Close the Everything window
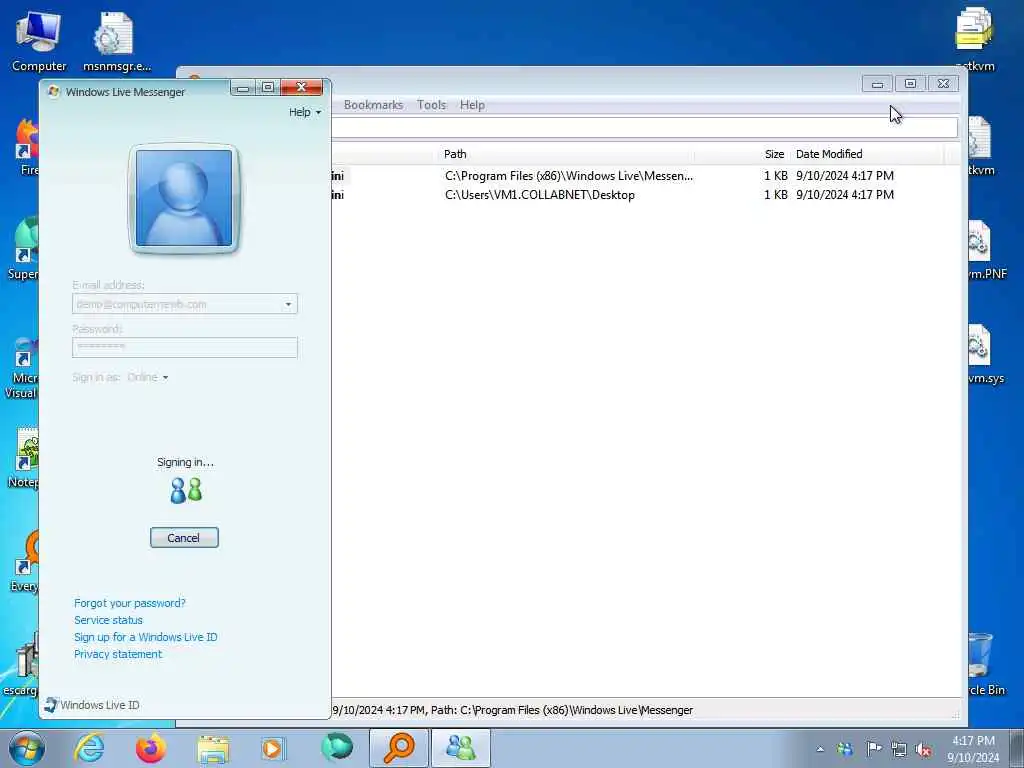The width and height of the screenshot is (1024, 768). 943,84
